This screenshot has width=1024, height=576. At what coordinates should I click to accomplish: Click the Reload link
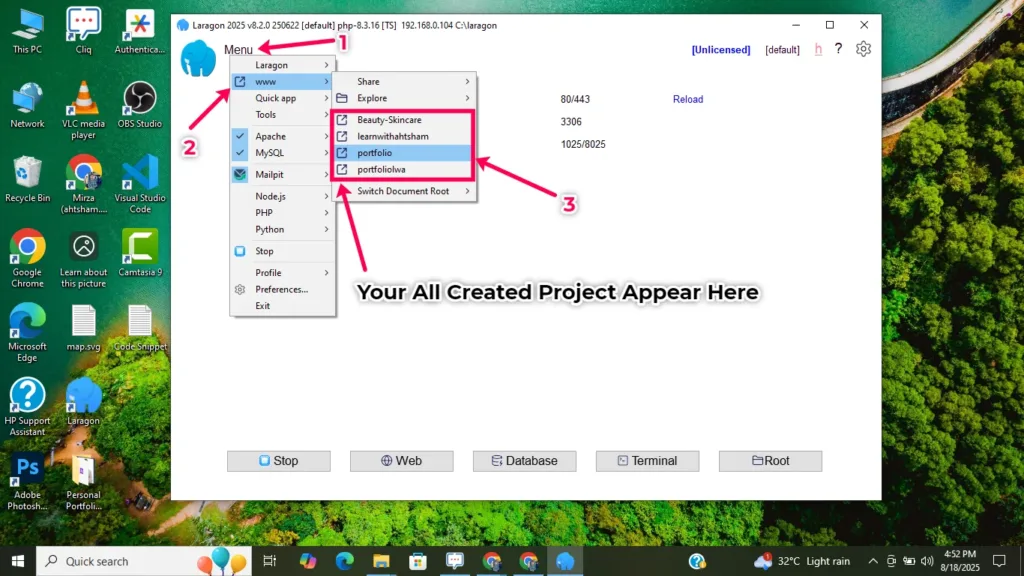(x=688, y=99)
